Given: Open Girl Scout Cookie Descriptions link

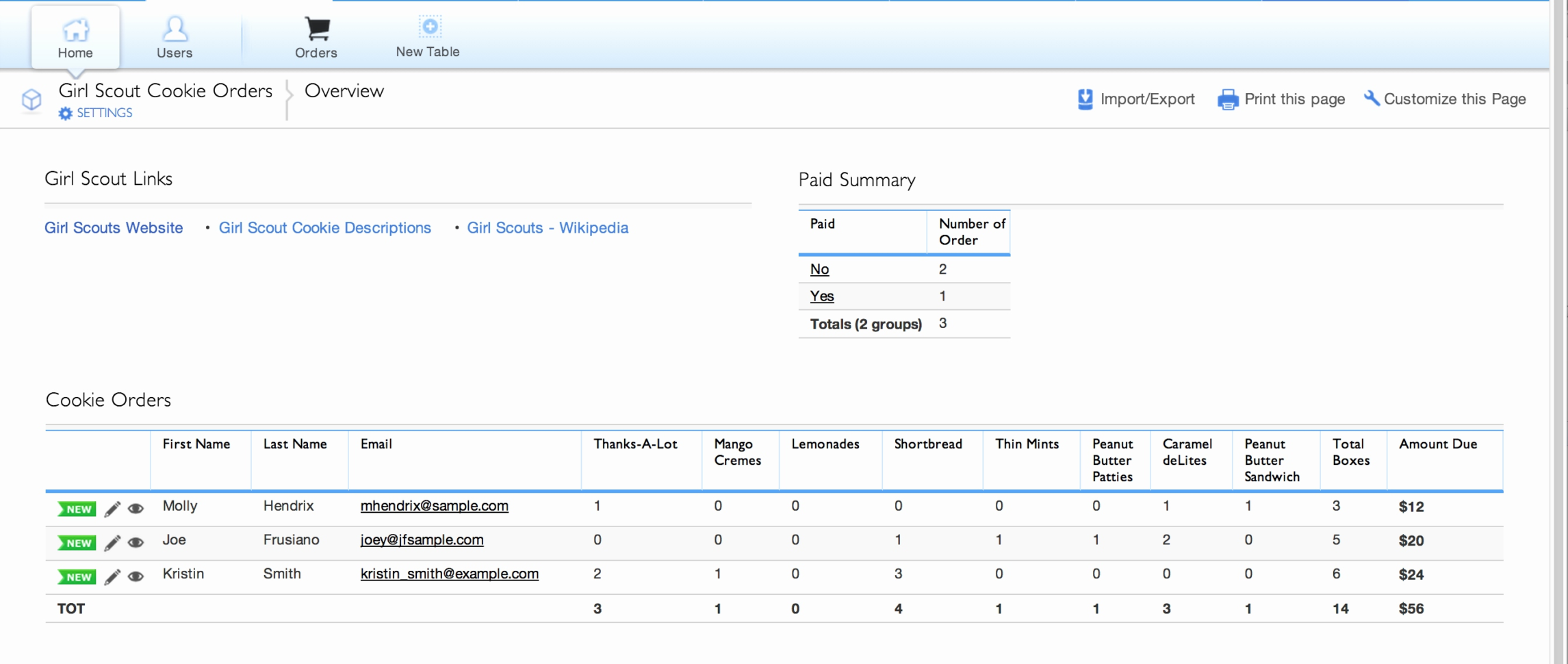Looking at the screenshot, I should click(x=325, y=228).
